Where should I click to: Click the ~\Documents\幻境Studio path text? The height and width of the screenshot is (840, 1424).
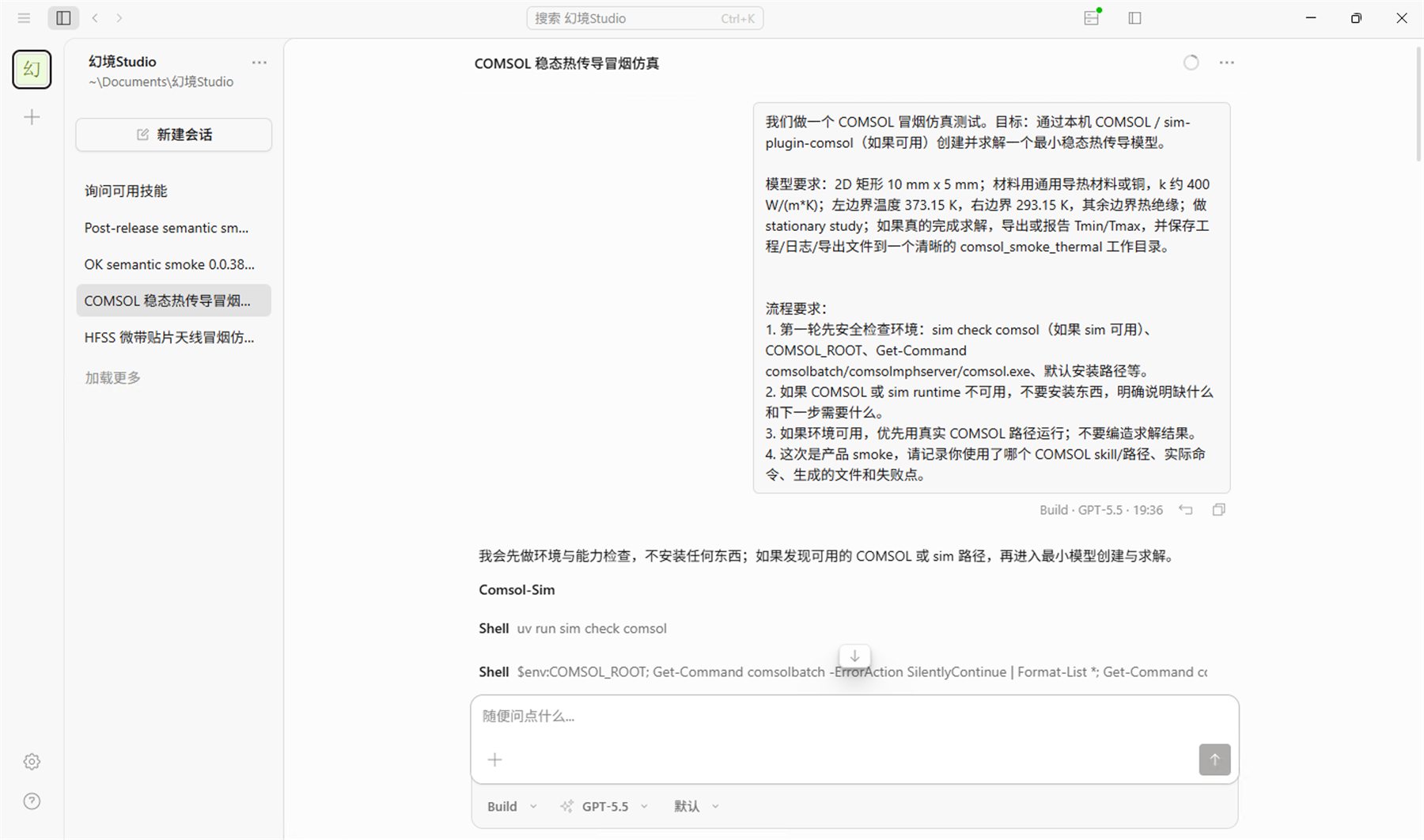click(x=161, y=81)
